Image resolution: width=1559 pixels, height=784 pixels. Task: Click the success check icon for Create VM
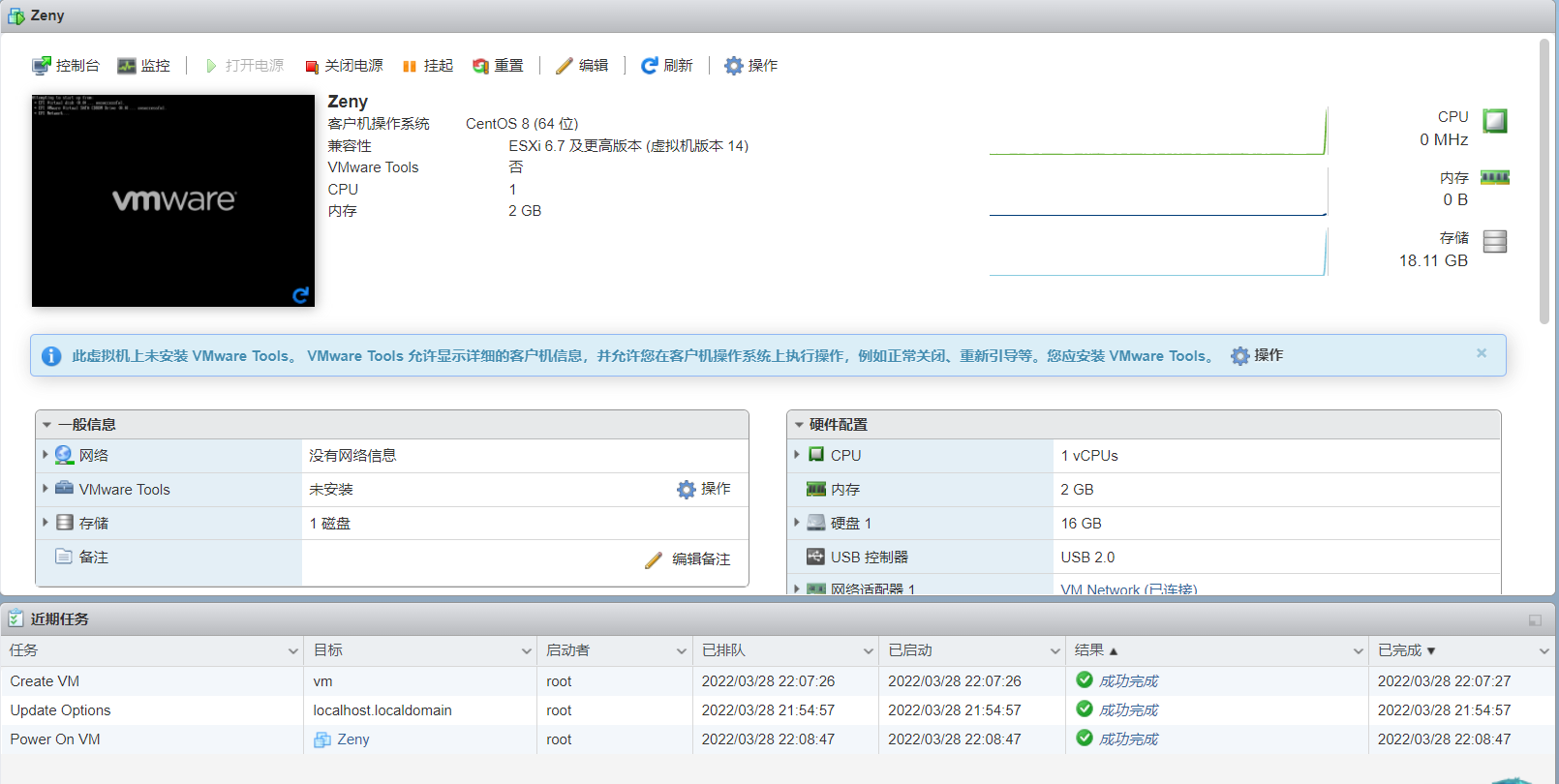coord(1085,679)
